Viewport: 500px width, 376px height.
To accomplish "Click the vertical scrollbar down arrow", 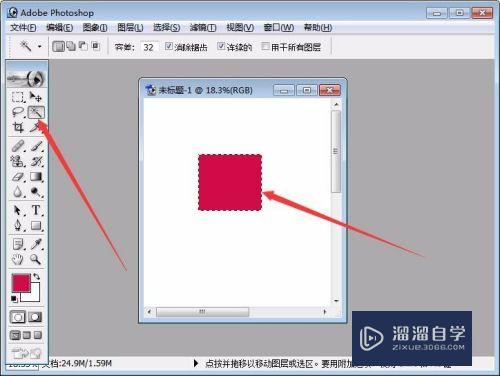I will [x=336, y=301].
